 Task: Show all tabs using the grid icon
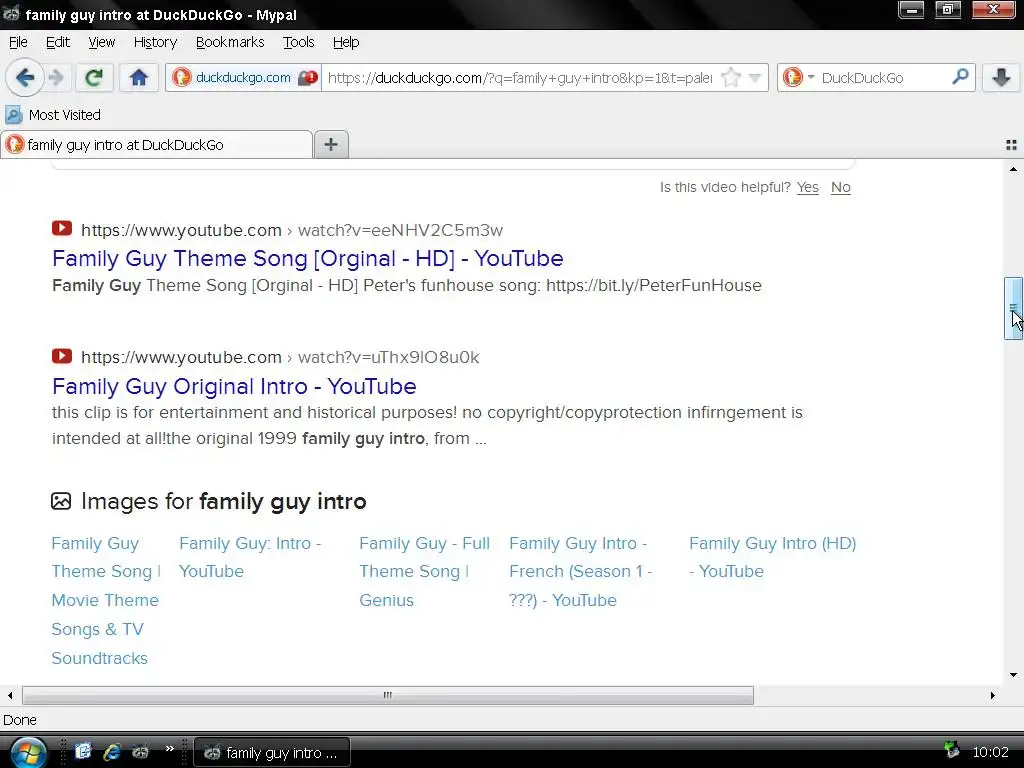1011,145
